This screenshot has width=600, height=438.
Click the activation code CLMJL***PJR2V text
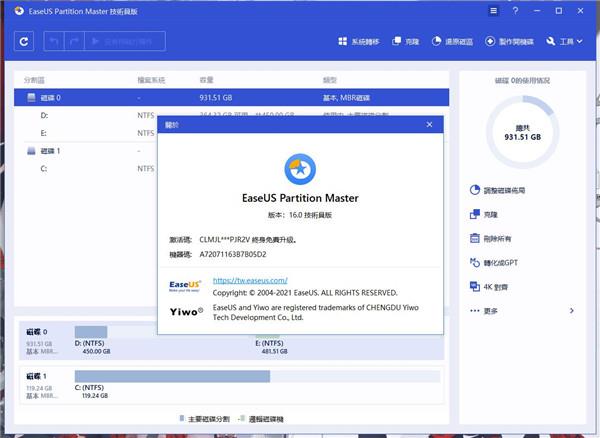pos(225,240)
